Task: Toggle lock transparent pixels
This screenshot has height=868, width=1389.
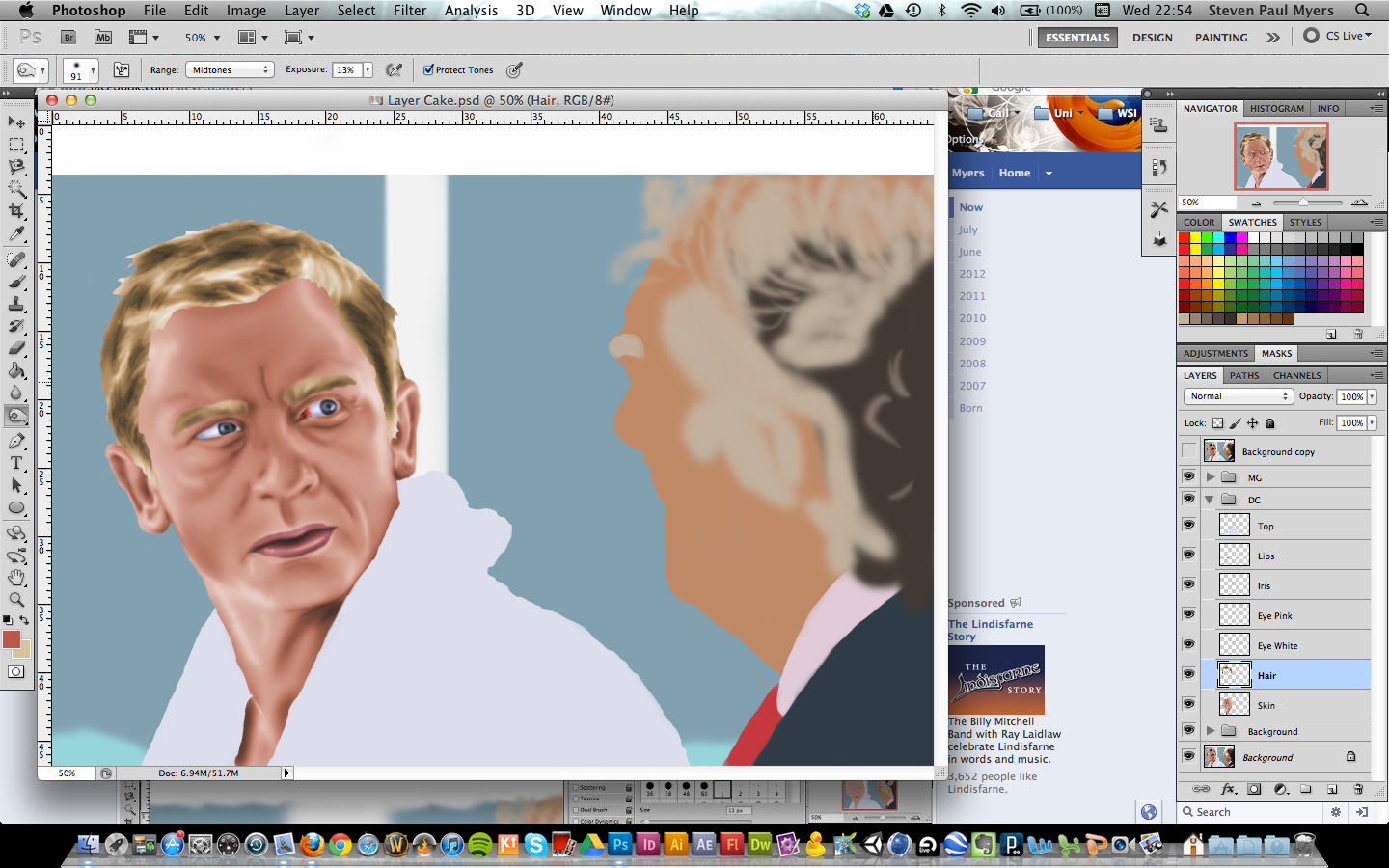Action: coord(1218,423)
